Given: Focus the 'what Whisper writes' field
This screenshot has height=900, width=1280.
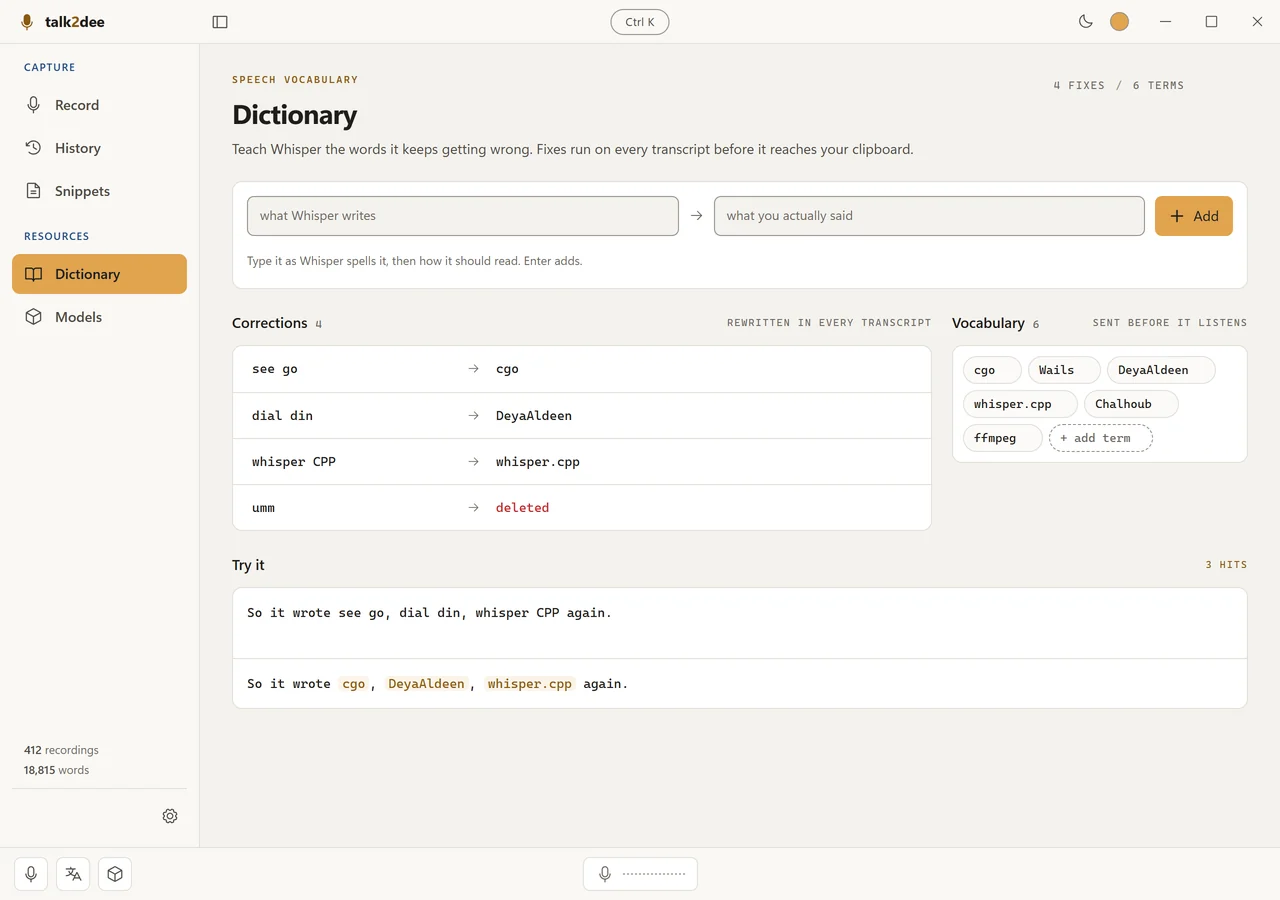Looking at the screenshot, I should coord(463,216).
